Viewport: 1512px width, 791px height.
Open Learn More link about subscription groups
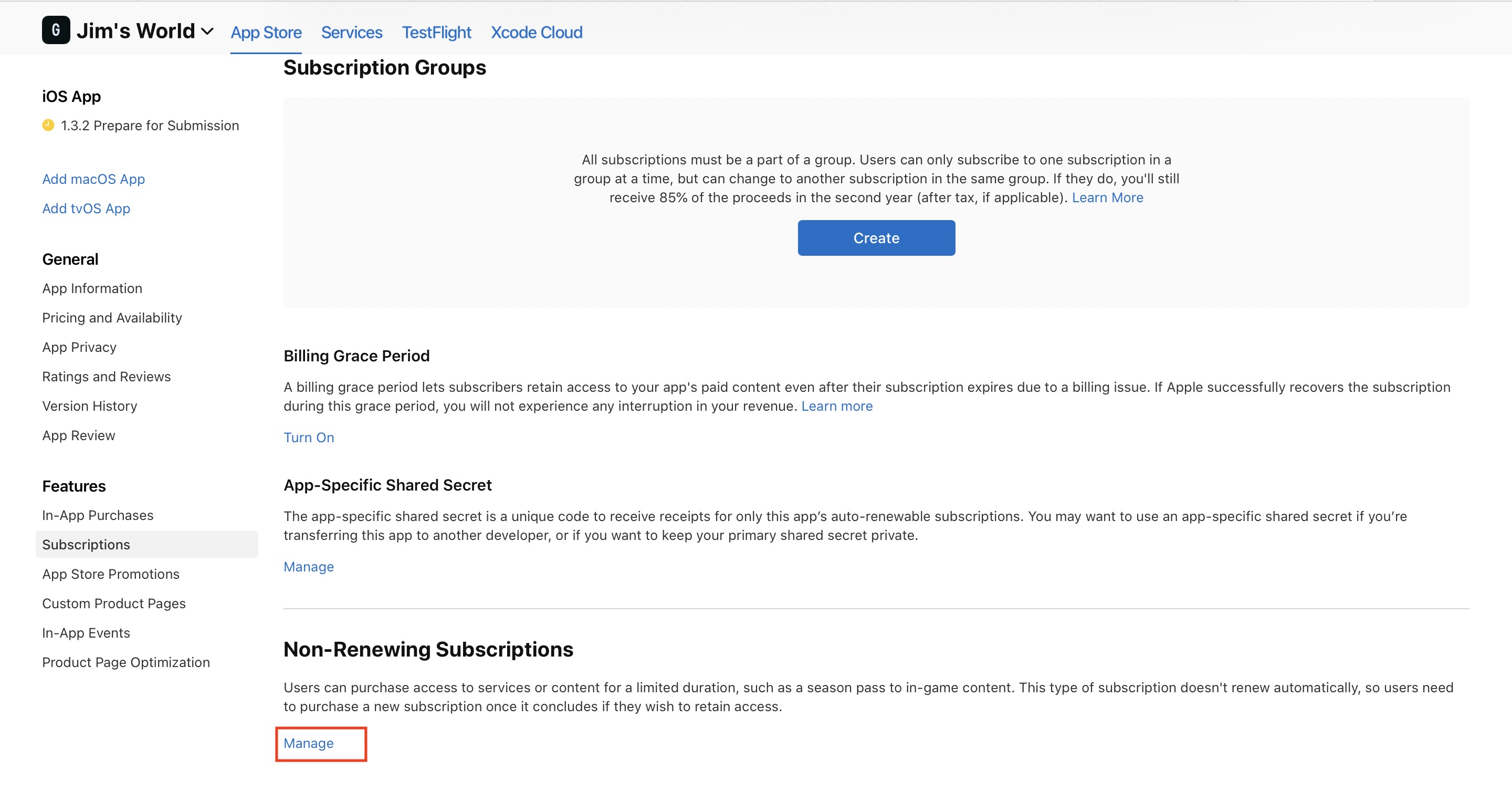click(x=1107, y=197)
